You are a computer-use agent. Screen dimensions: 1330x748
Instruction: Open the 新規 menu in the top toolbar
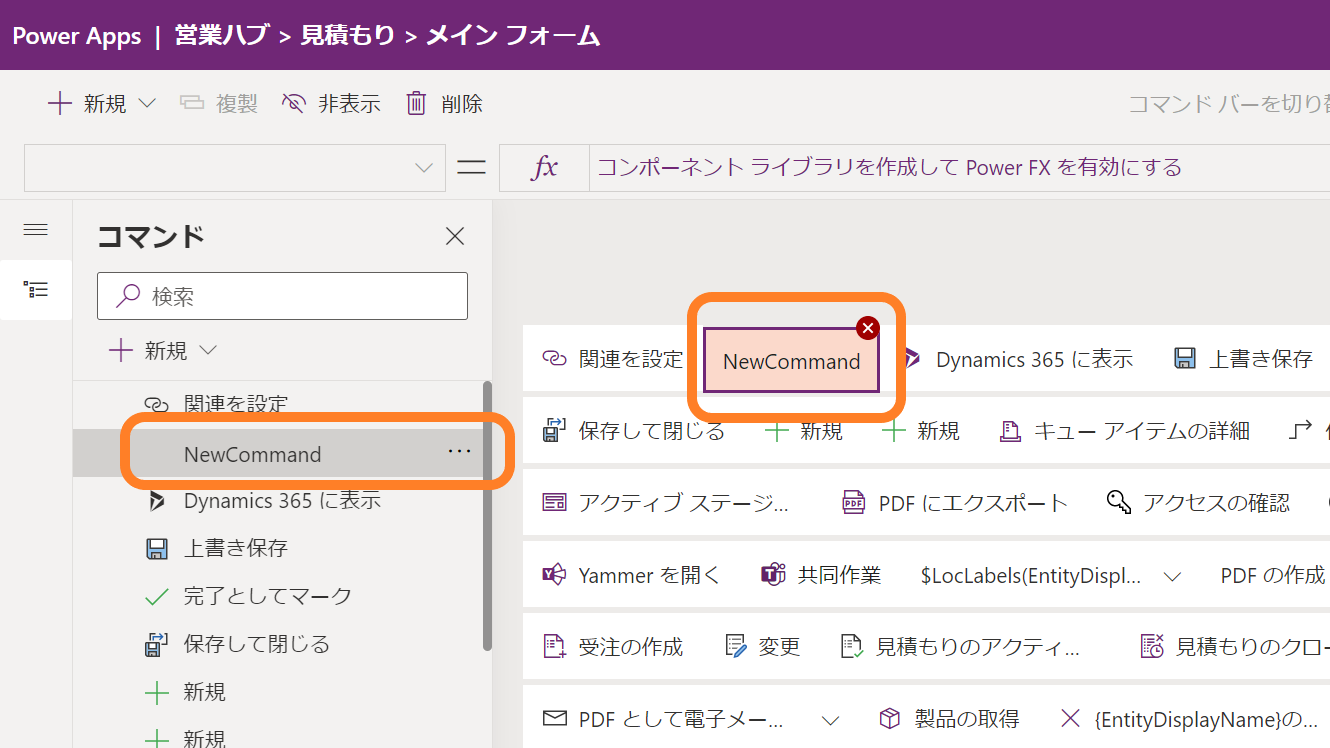tap(102, 103)
